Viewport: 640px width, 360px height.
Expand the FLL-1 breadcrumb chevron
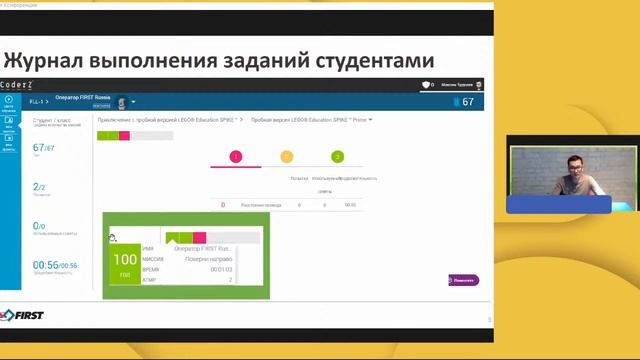[47, 102]
